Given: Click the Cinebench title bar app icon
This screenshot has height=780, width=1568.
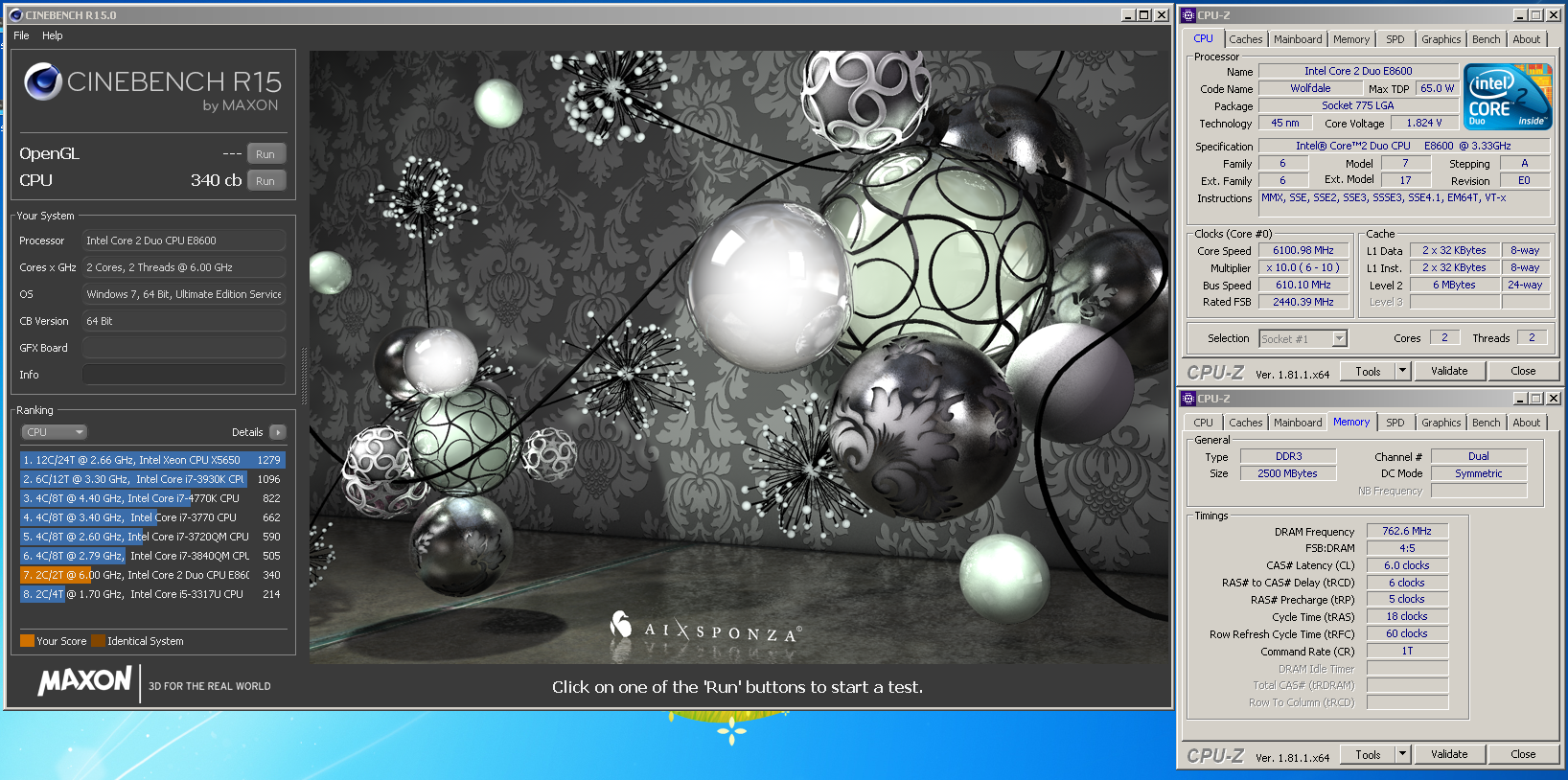Looking at the screenshot, I should coord(15,15).
